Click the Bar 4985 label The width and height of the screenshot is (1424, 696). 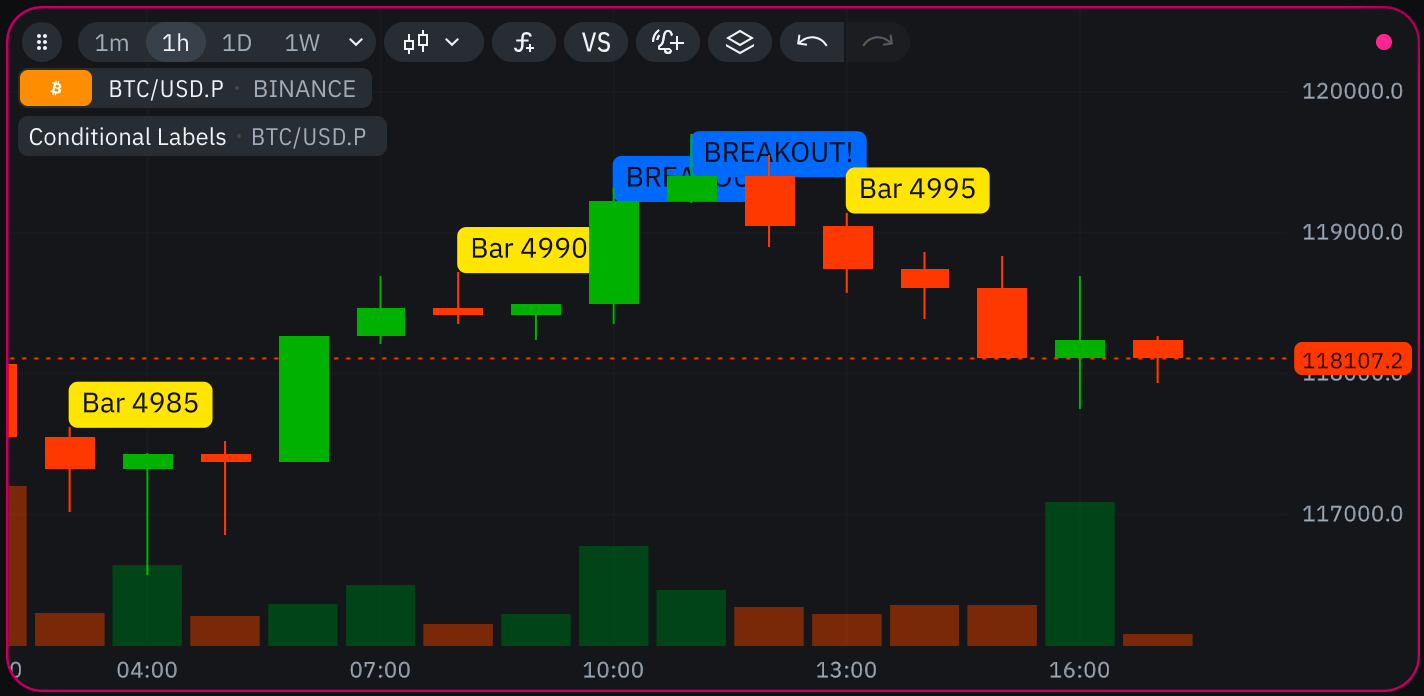pos(141,404)
